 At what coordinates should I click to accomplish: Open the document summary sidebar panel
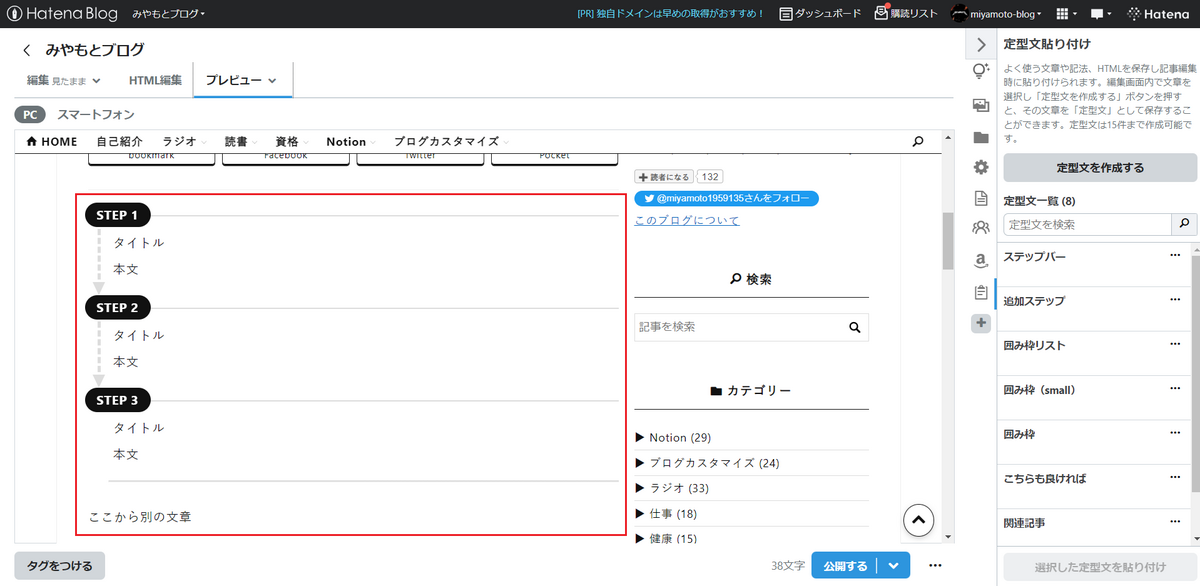981,198
